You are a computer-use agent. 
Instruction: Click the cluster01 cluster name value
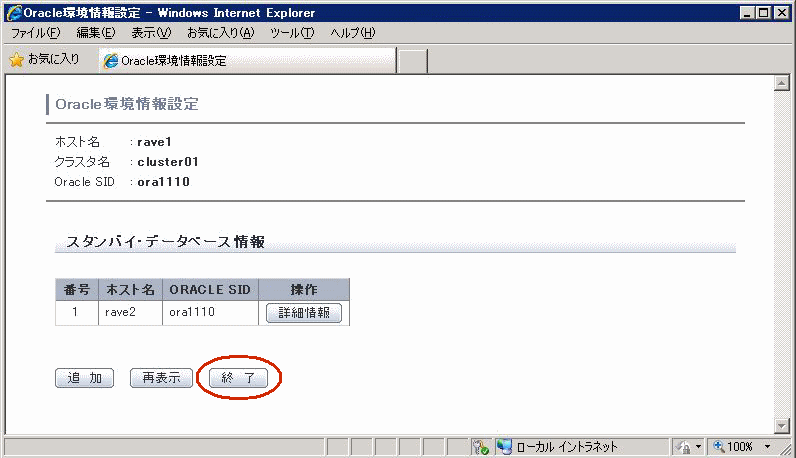(x=168, y=162)
